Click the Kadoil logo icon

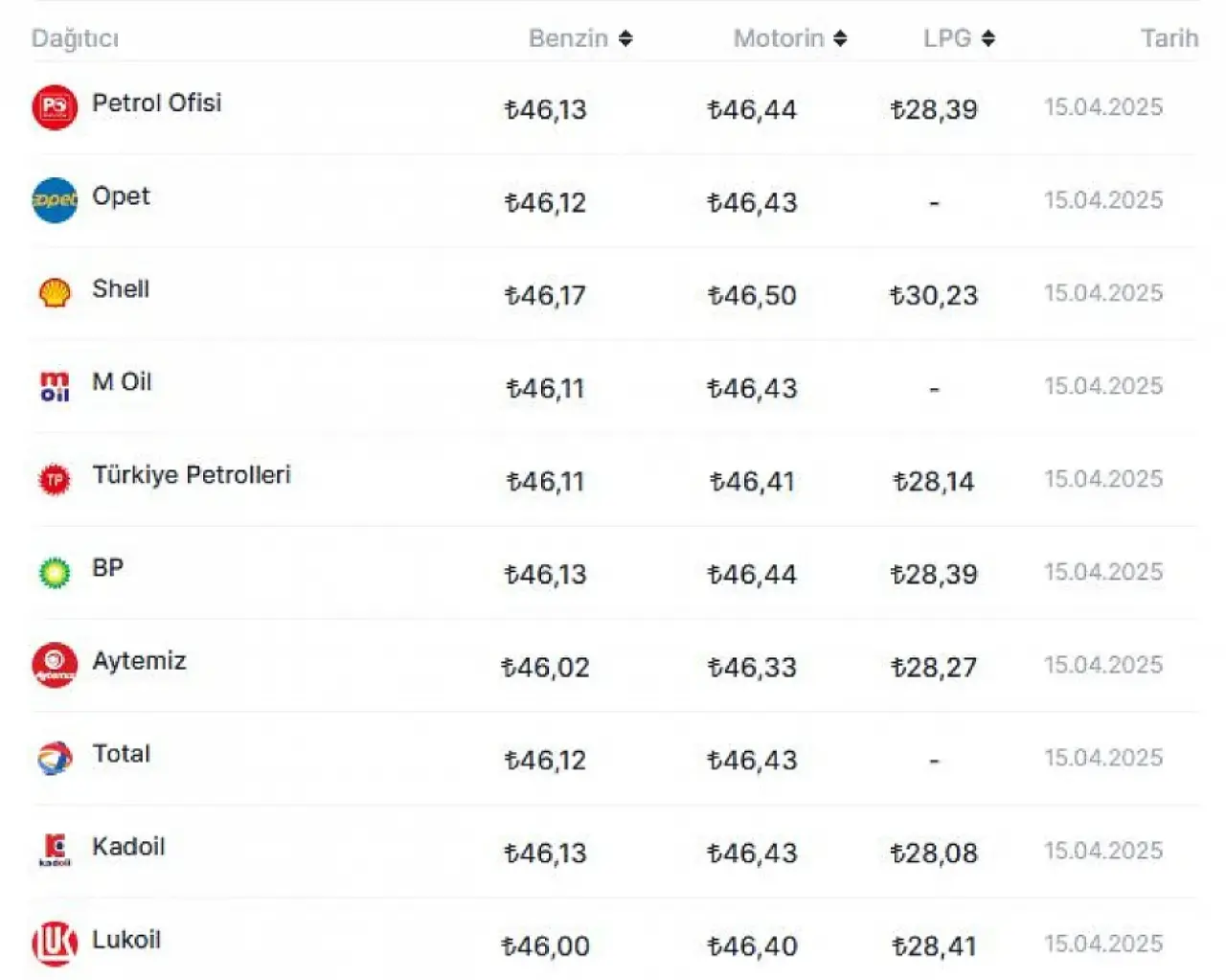tap(55, 851)
